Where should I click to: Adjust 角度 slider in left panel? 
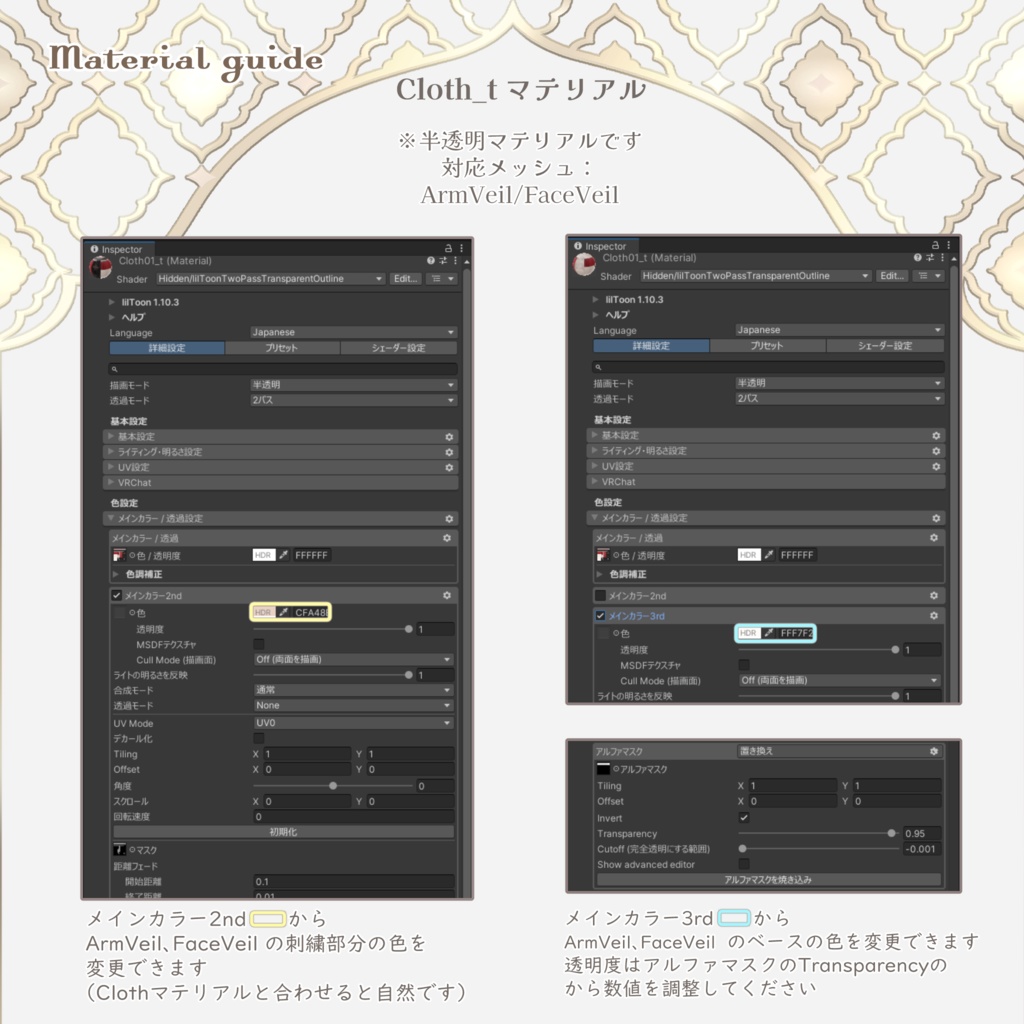coord(333,786)
